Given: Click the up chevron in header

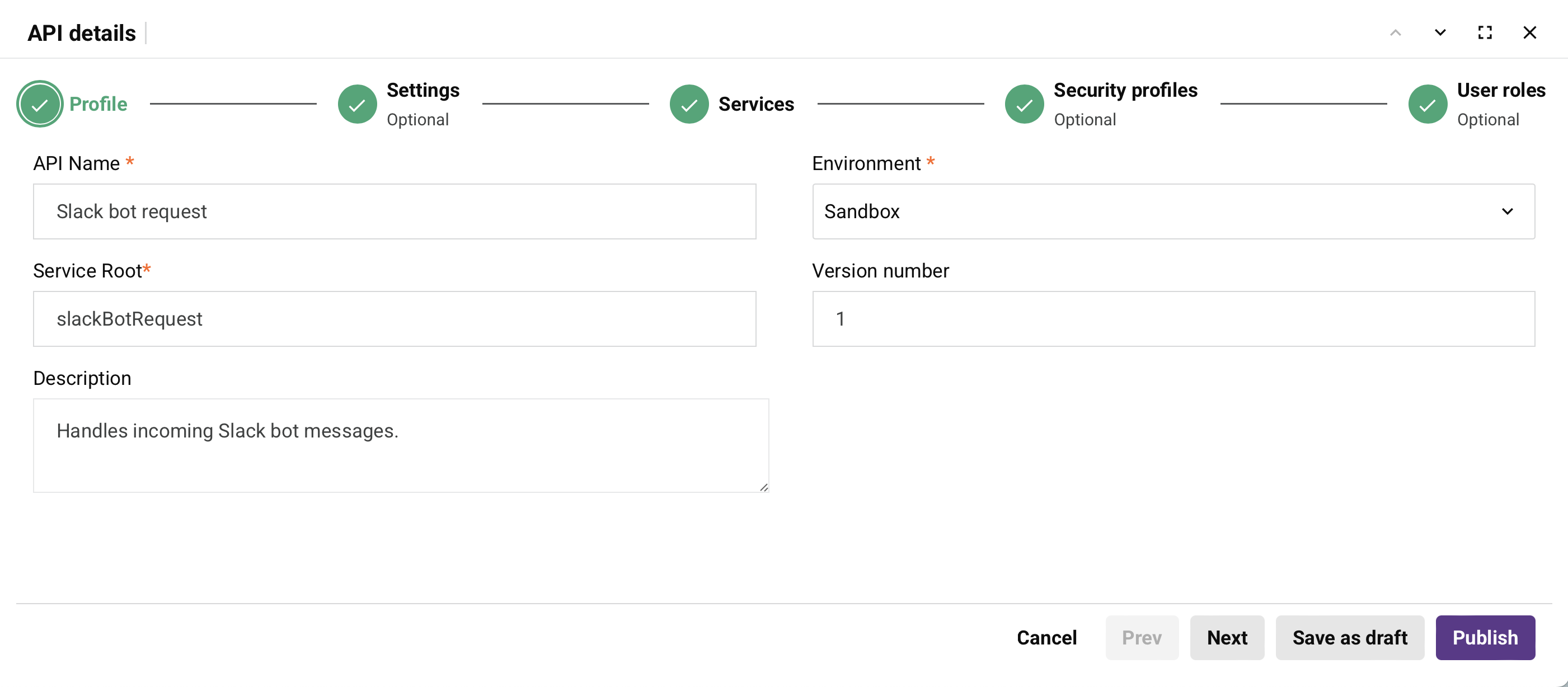Looking at the screenshot, I should click(x=1395, y=33).
